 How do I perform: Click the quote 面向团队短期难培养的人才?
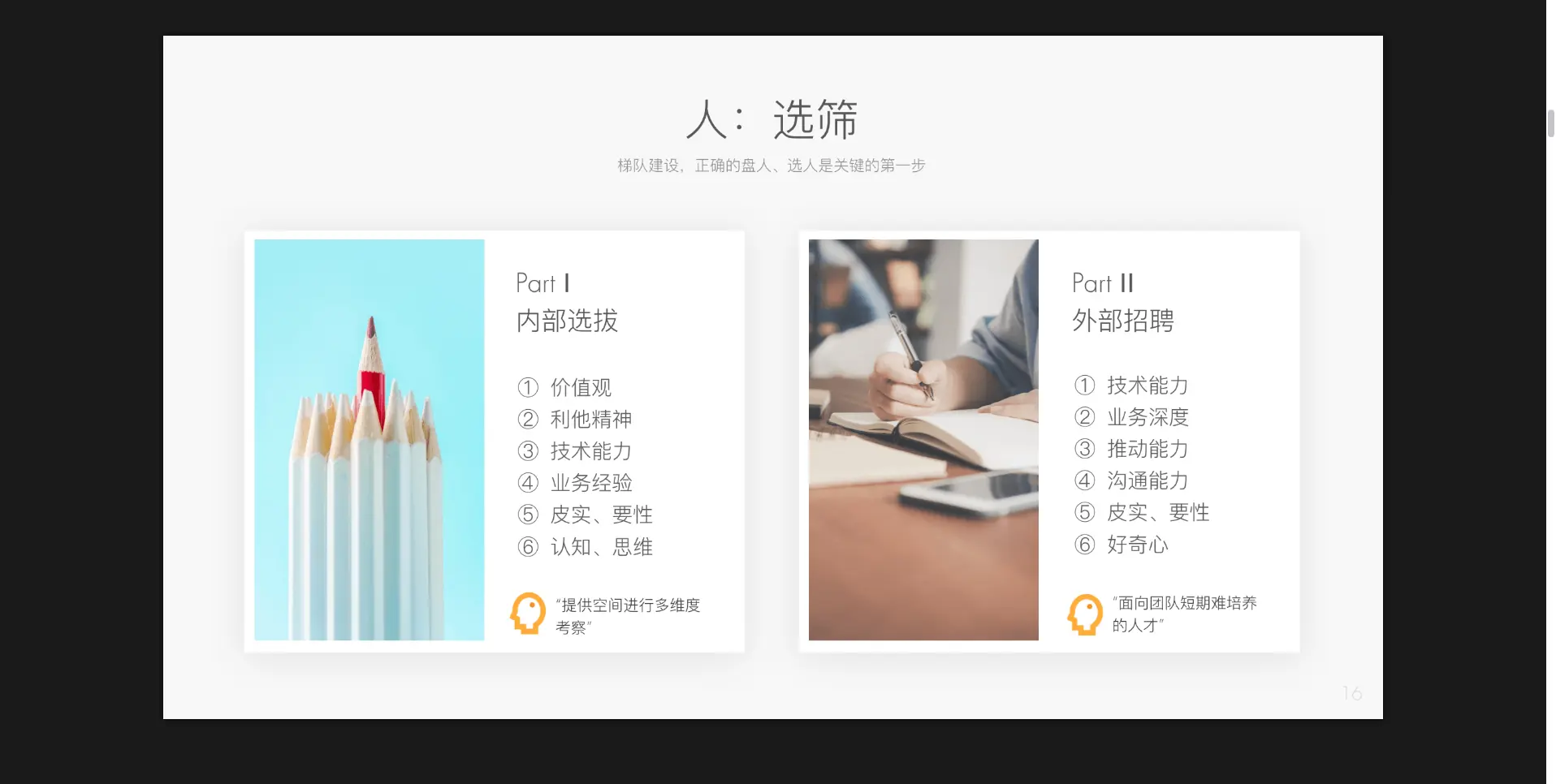[x=1185, y=614]
